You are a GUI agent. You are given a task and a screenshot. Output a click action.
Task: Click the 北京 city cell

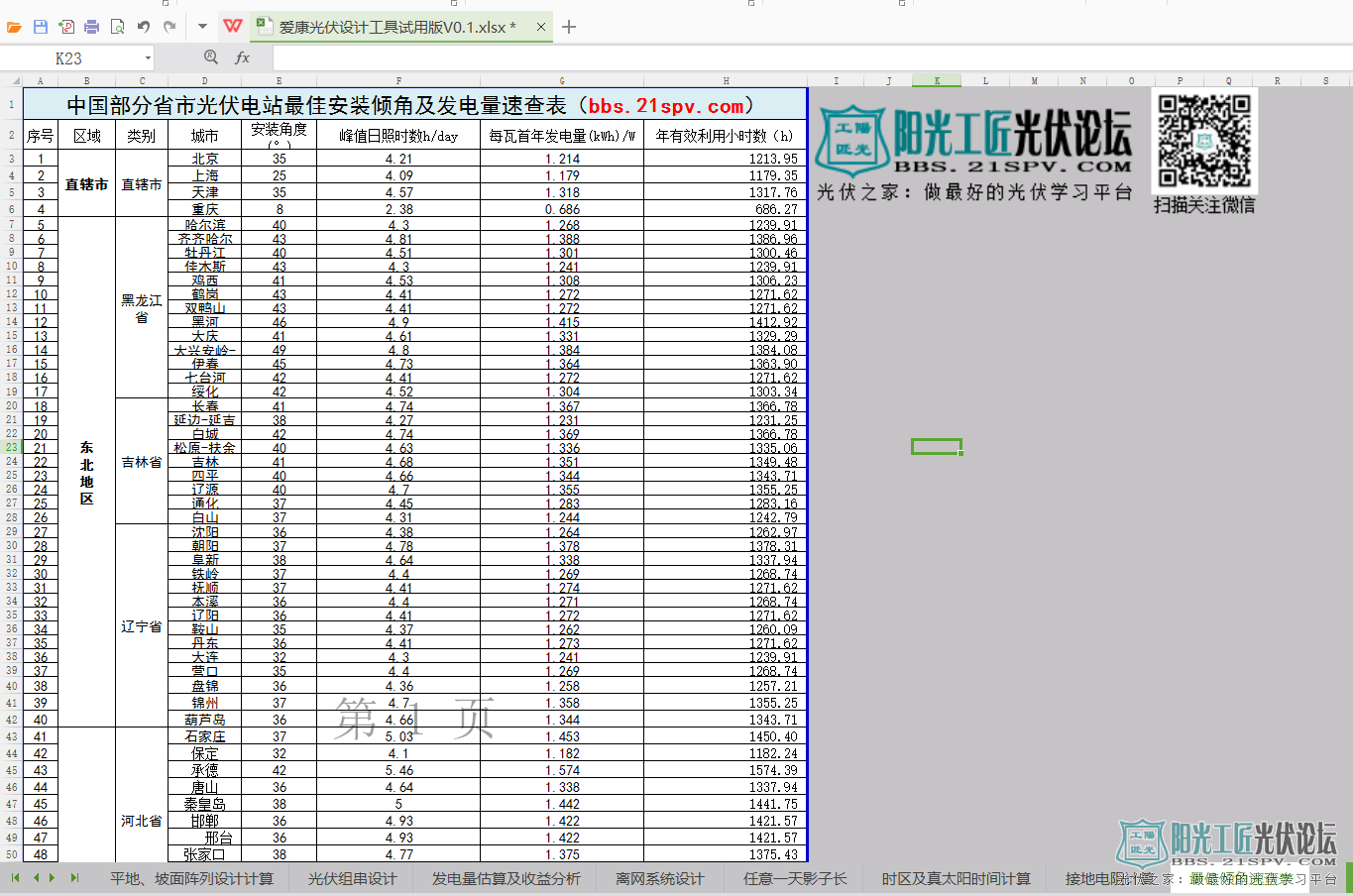tap(204, 159)
